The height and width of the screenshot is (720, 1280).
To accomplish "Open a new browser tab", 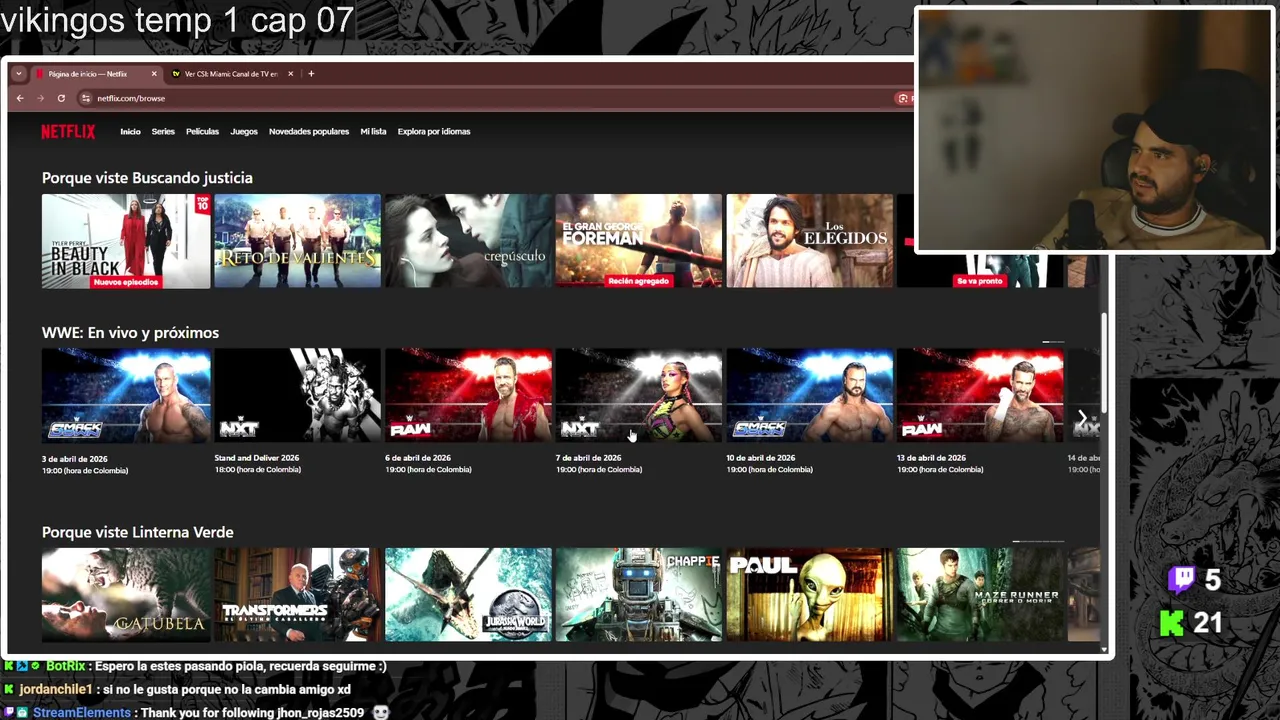I will click(311, 73).
